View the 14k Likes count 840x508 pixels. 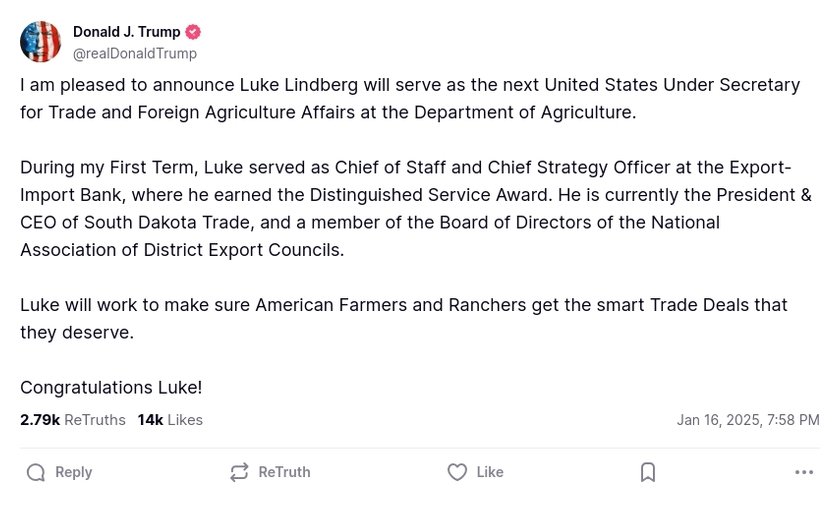coord(170,420)
